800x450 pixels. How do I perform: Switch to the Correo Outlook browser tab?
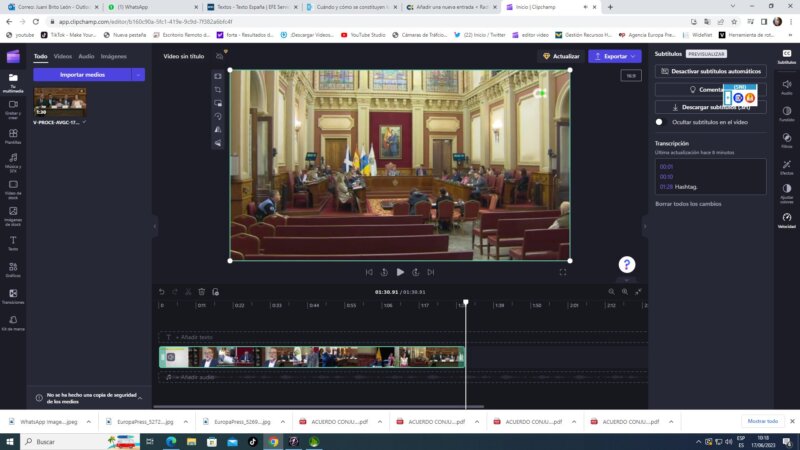click(51, 7)
